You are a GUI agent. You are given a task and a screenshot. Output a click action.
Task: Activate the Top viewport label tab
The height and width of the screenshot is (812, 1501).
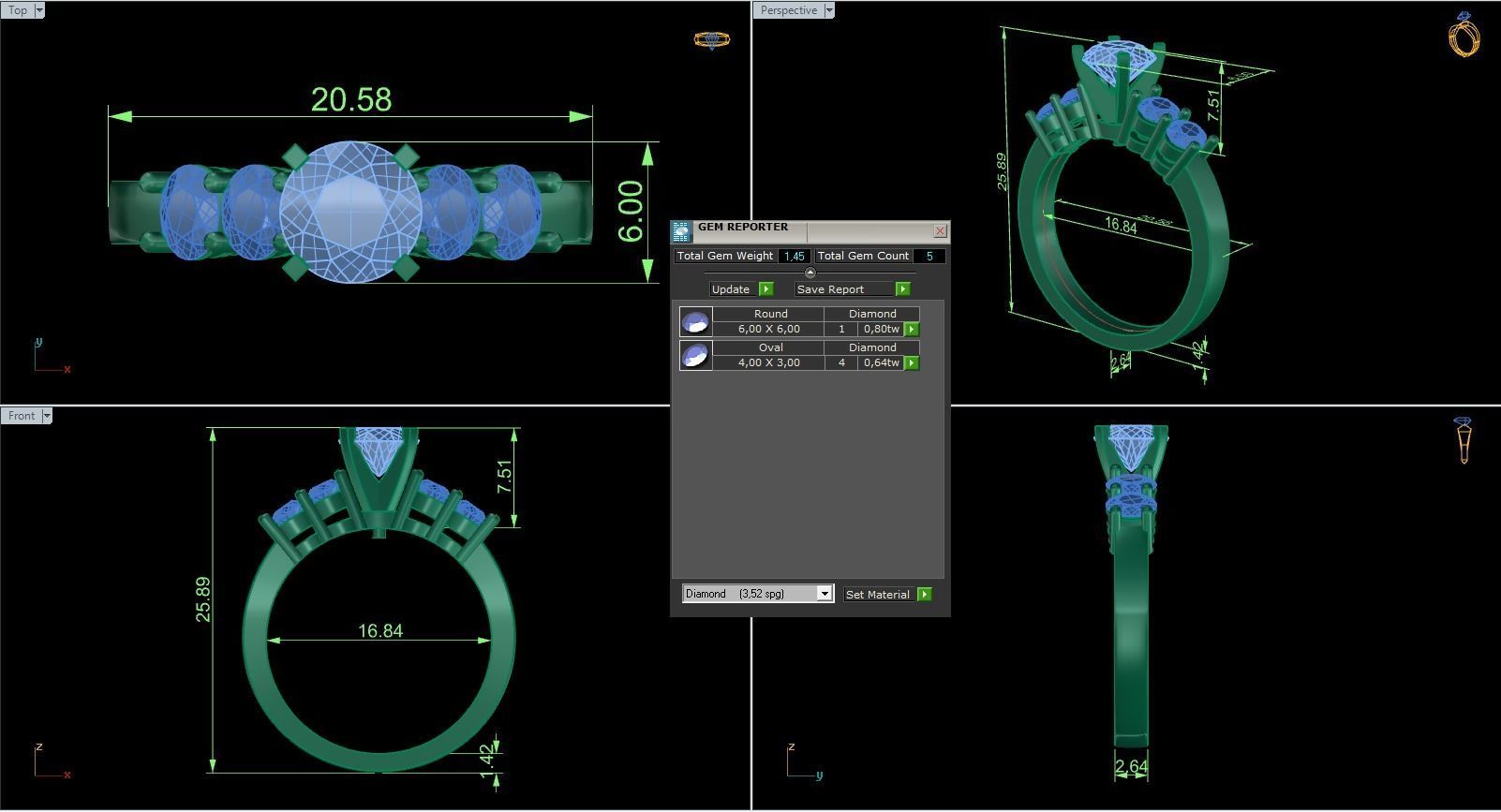coord(18,10)
